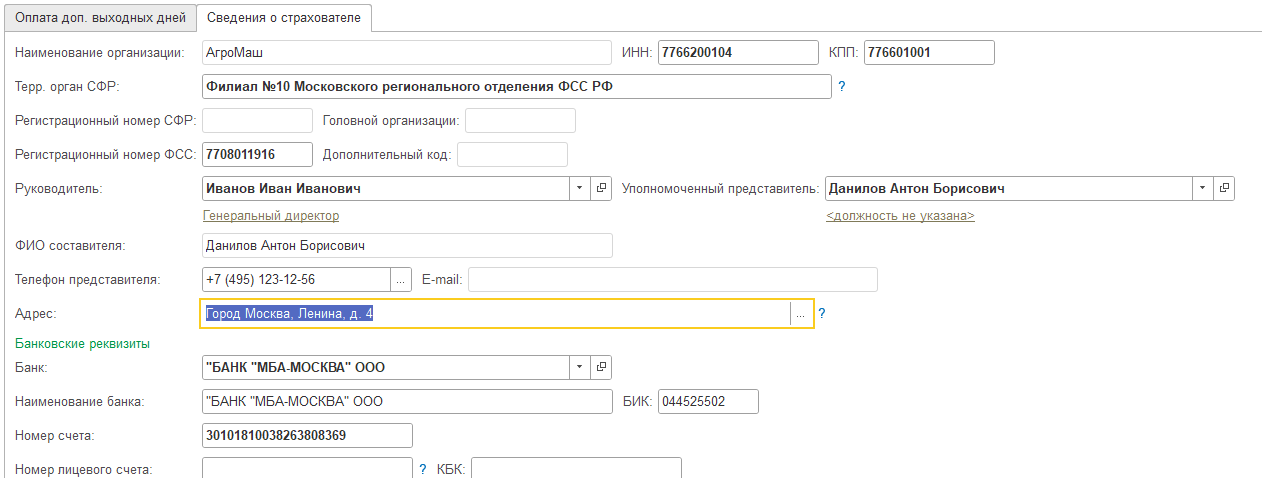Click the ellipsis button in the Адрес field

click(801, 314)
